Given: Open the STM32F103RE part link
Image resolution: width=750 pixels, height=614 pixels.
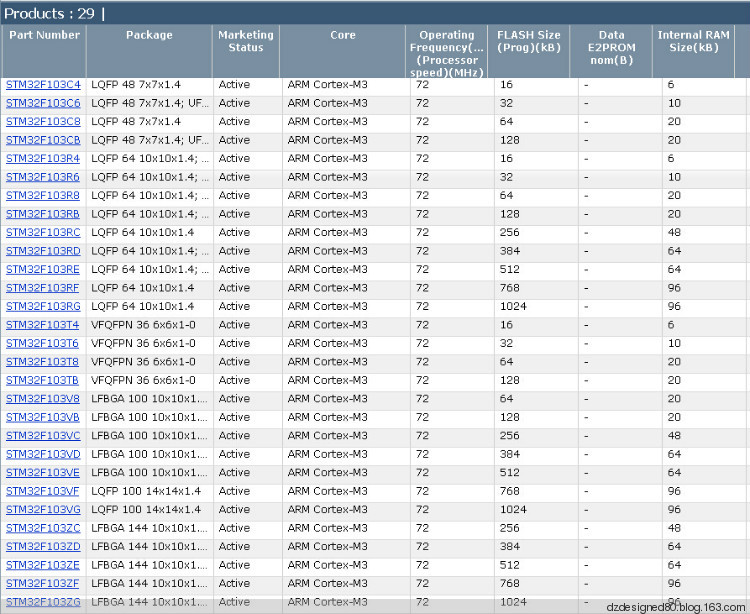Looking at the screenshot, I should click(43, 270).
